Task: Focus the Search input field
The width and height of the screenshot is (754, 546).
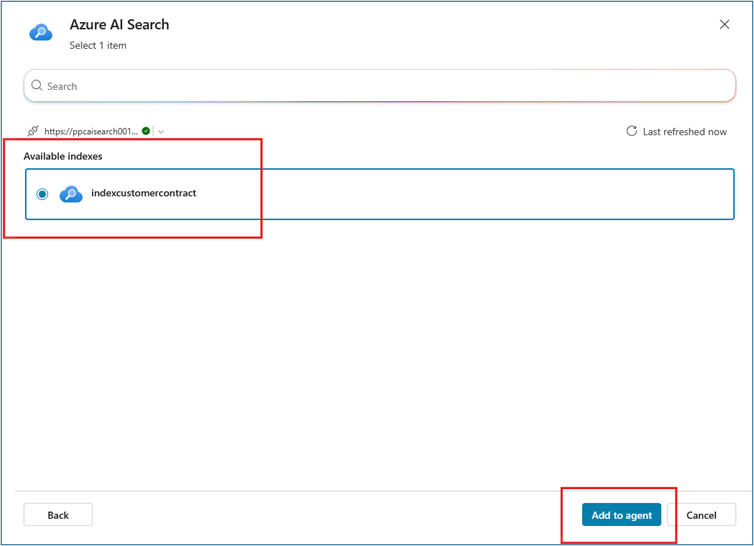Action: (379, 86)
